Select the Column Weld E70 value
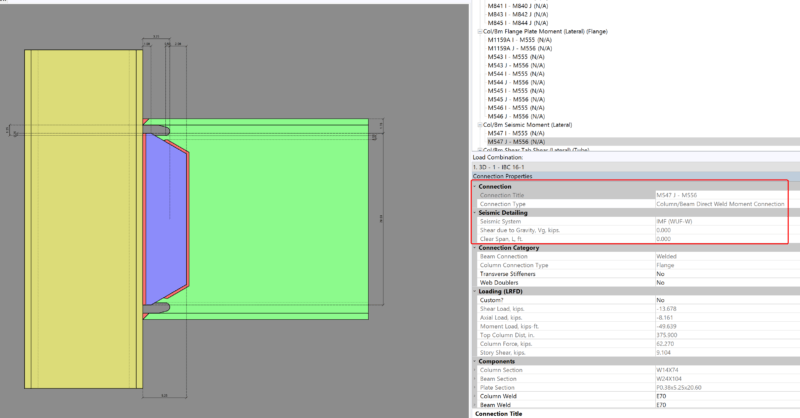This screenshot has height=418, width=800. tap(720, 395)
